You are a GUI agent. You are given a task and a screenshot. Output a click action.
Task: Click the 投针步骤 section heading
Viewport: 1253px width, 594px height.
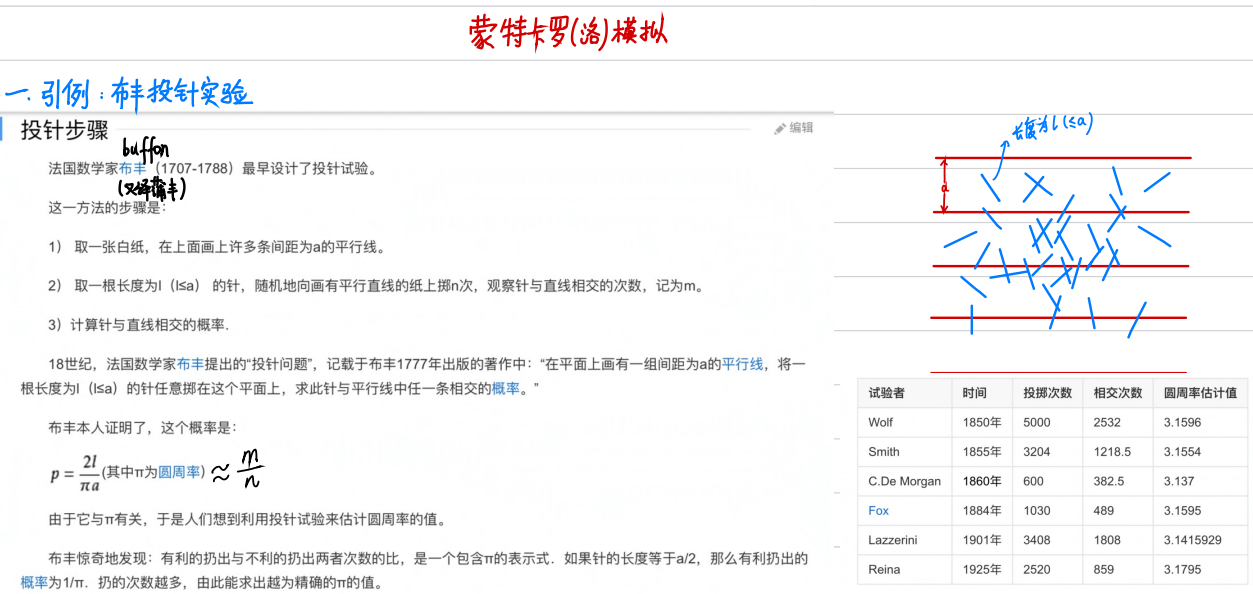(64, 130)
